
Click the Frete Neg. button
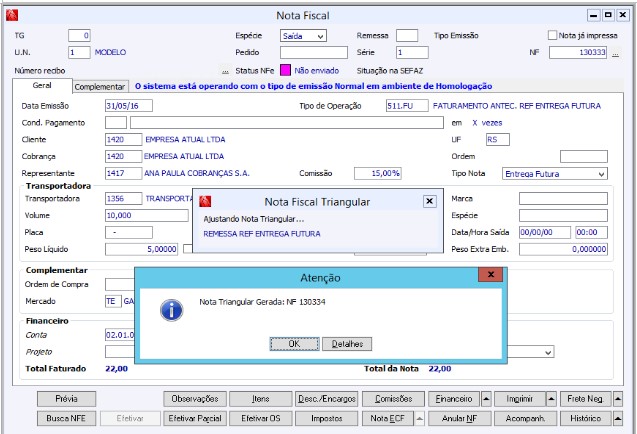[x=585, y=399]
